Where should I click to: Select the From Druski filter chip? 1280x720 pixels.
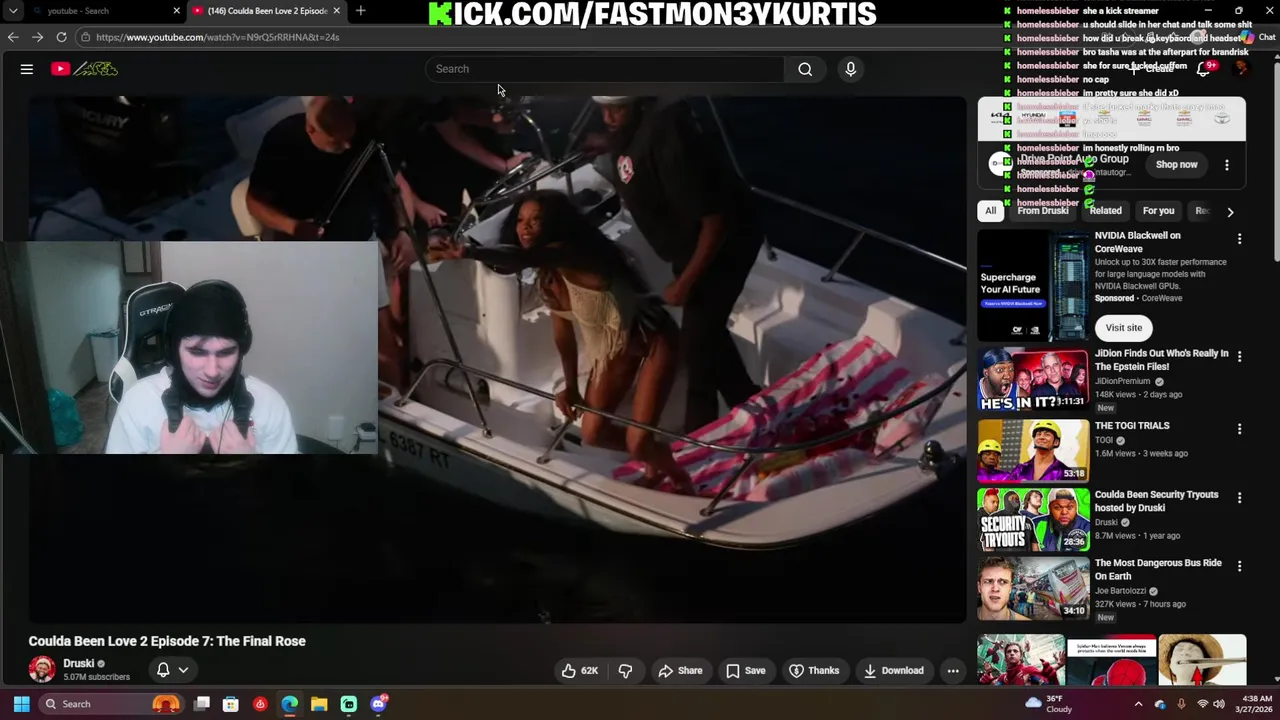click(1043, 211)
